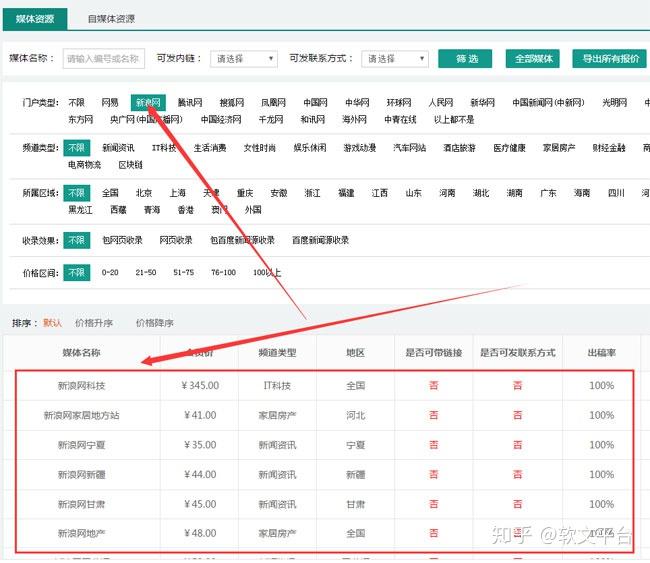Screen dimensions: 650x563
Task: Select the 新浪网 portal filter
Action: 148,102
